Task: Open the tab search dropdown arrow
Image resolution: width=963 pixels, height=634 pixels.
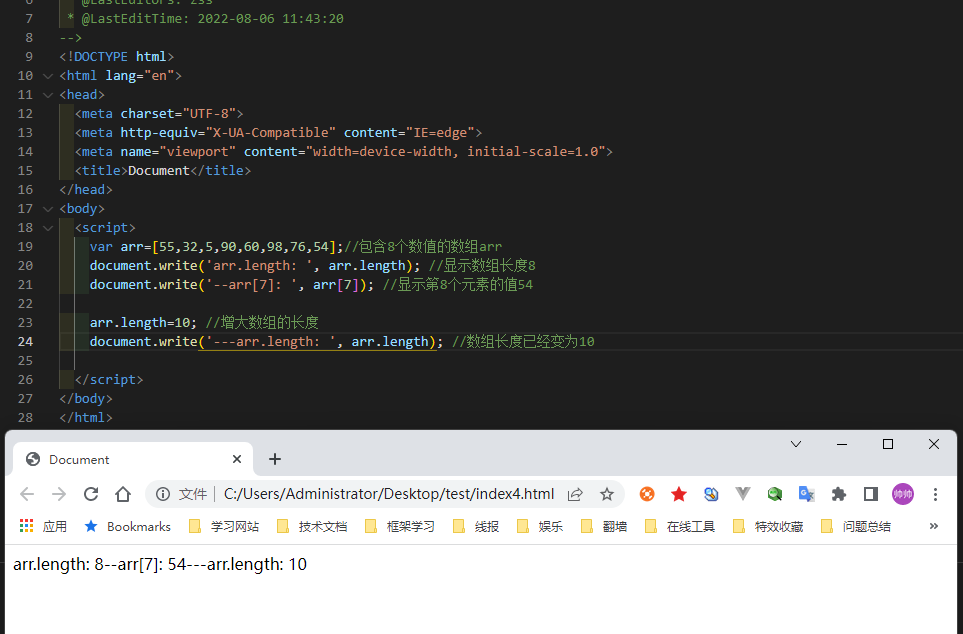Action: pyautogui.click(x=796, y=444)
